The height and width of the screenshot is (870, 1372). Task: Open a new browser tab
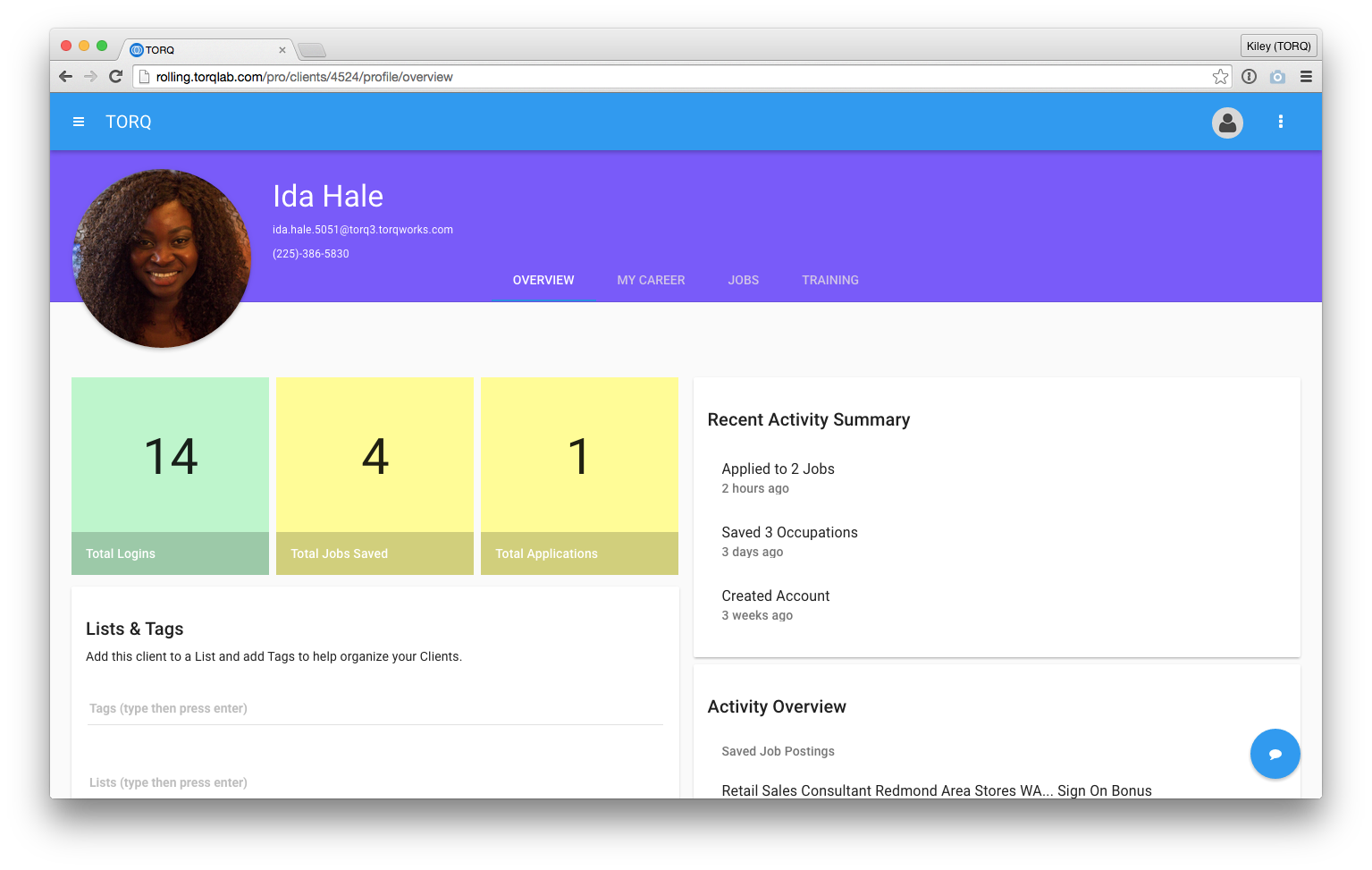[x=312, y=50]
